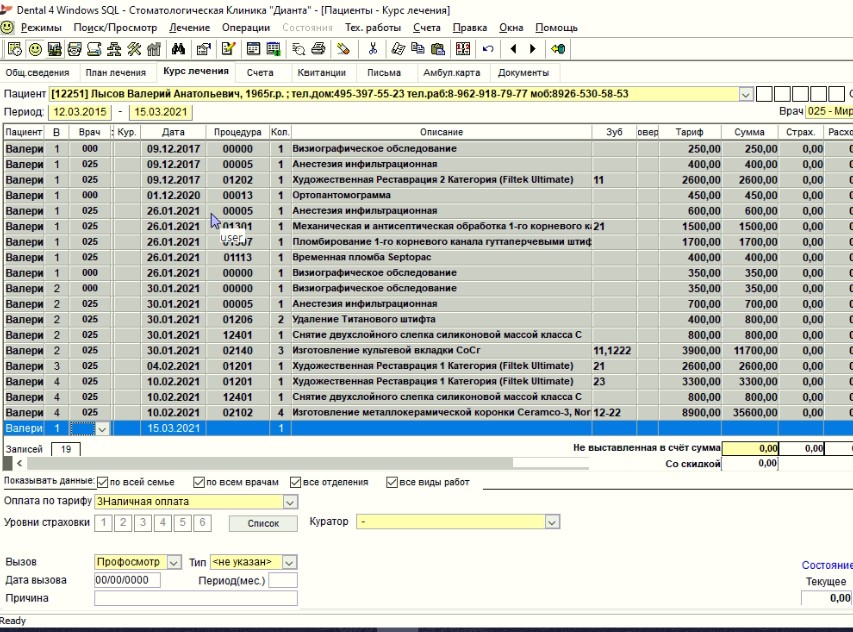Screen dimensions: 853x632
Task: Click the right arrow next-record icon
Action: point(532,48)
